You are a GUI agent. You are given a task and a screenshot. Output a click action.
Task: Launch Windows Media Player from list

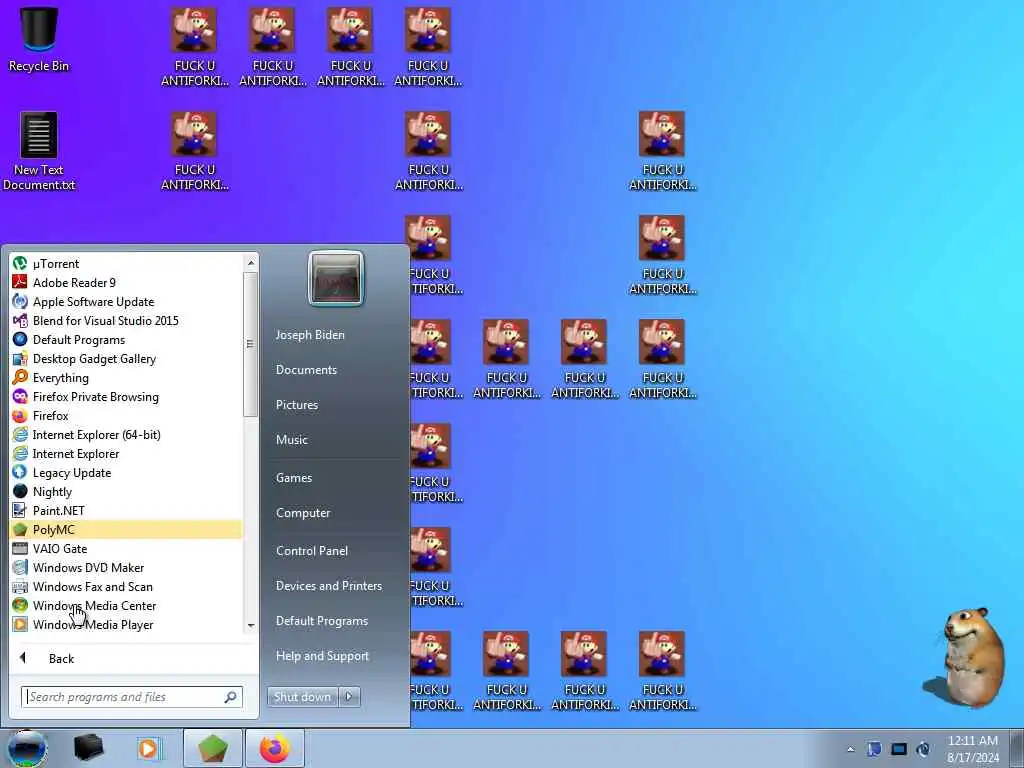[126, 624]
